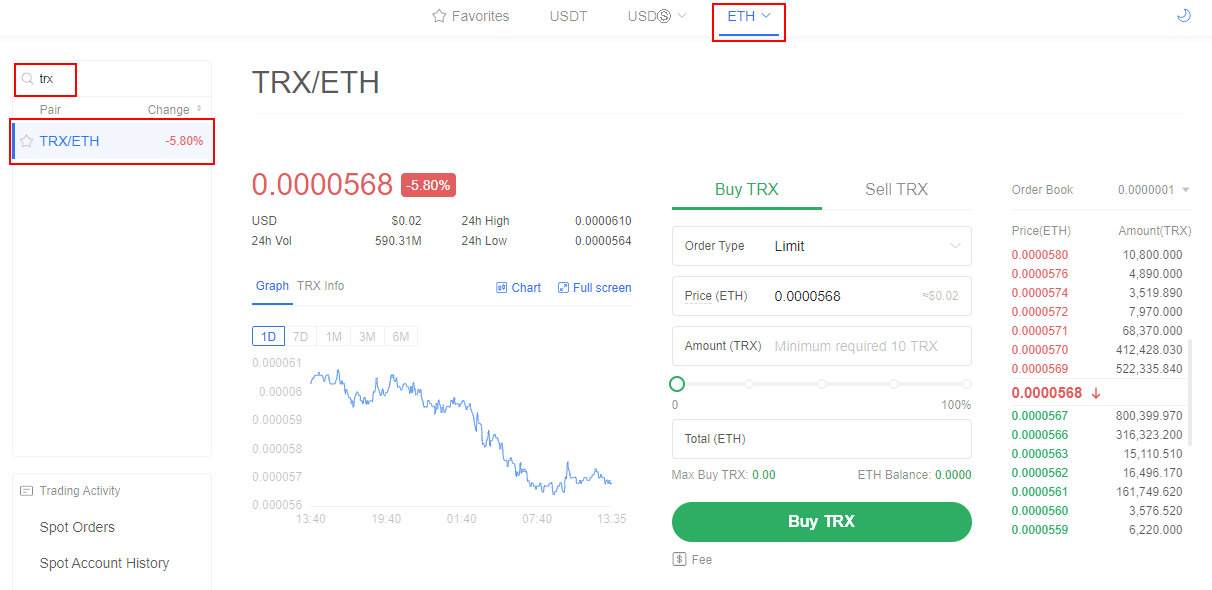
Task: Select the 6M chart timeframe
Action: (x=400, y=336)
